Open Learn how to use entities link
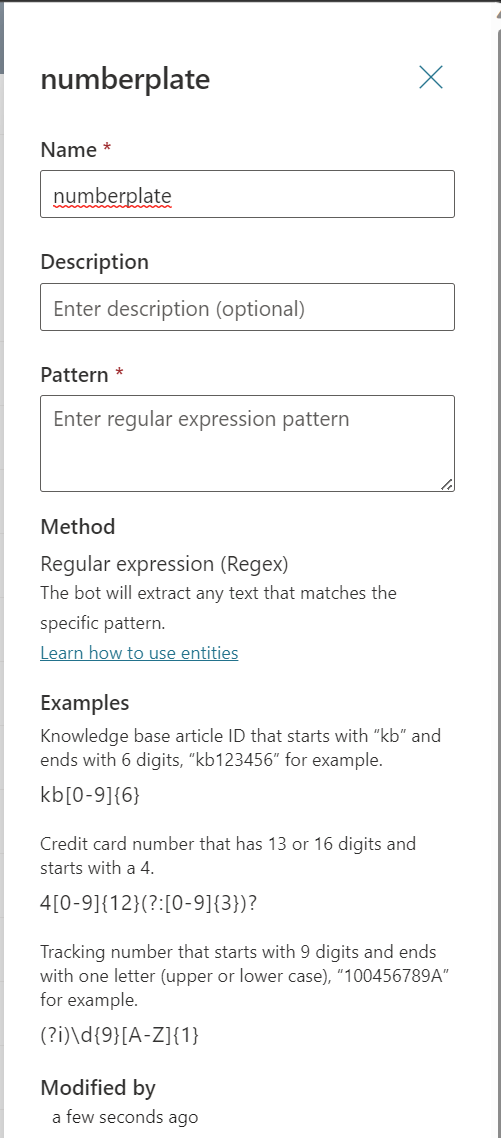The image size is (501, 1138). [x=139, y=652]
